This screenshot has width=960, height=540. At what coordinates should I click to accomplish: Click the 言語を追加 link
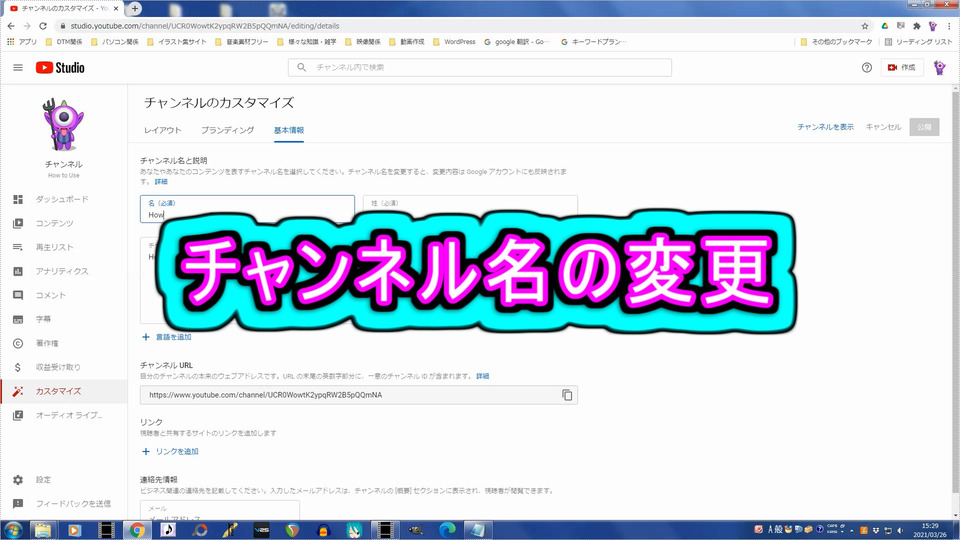point(167,337)
